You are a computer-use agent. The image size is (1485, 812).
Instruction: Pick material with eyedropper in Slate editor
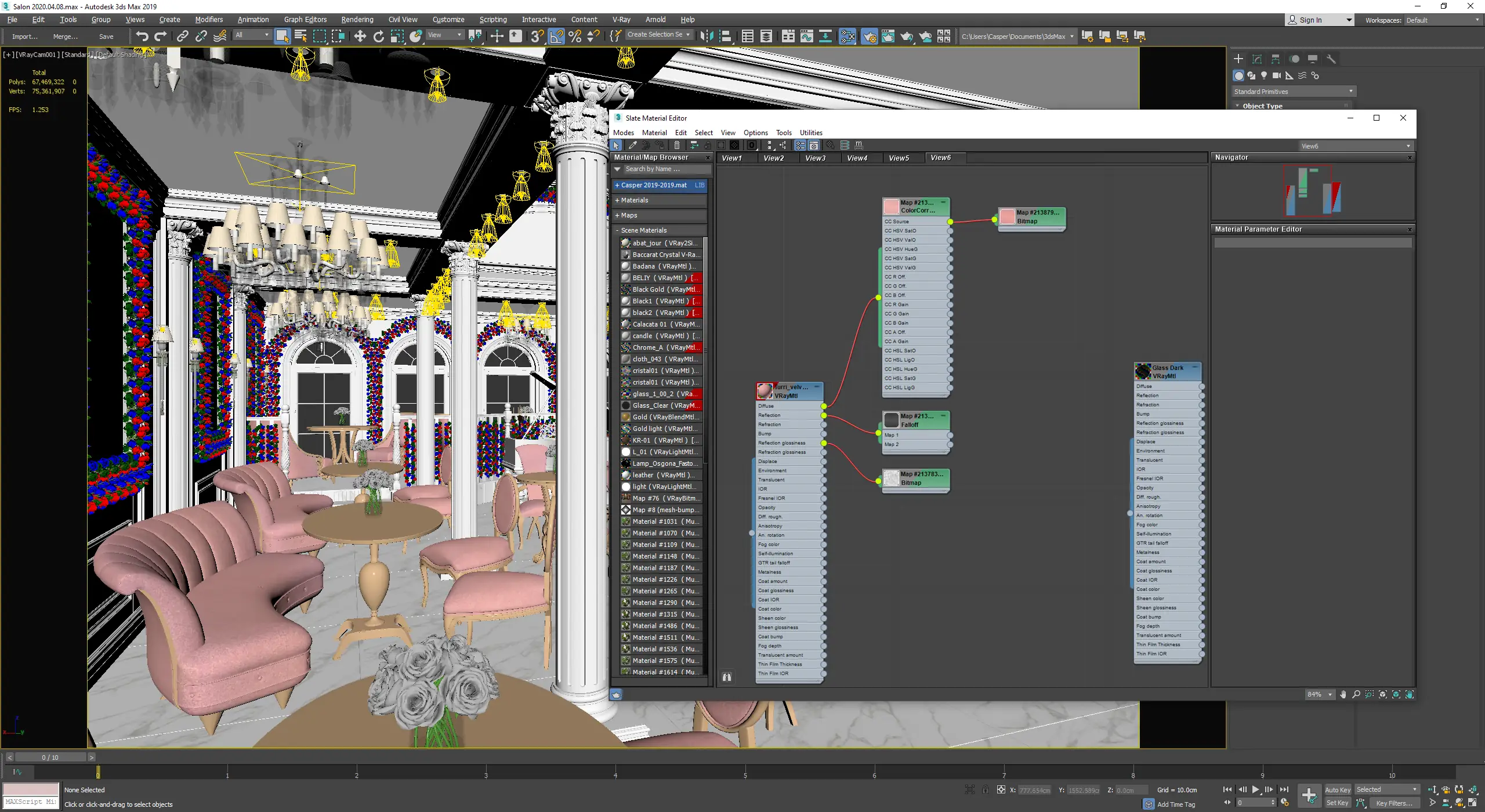(x=632, y=145)
